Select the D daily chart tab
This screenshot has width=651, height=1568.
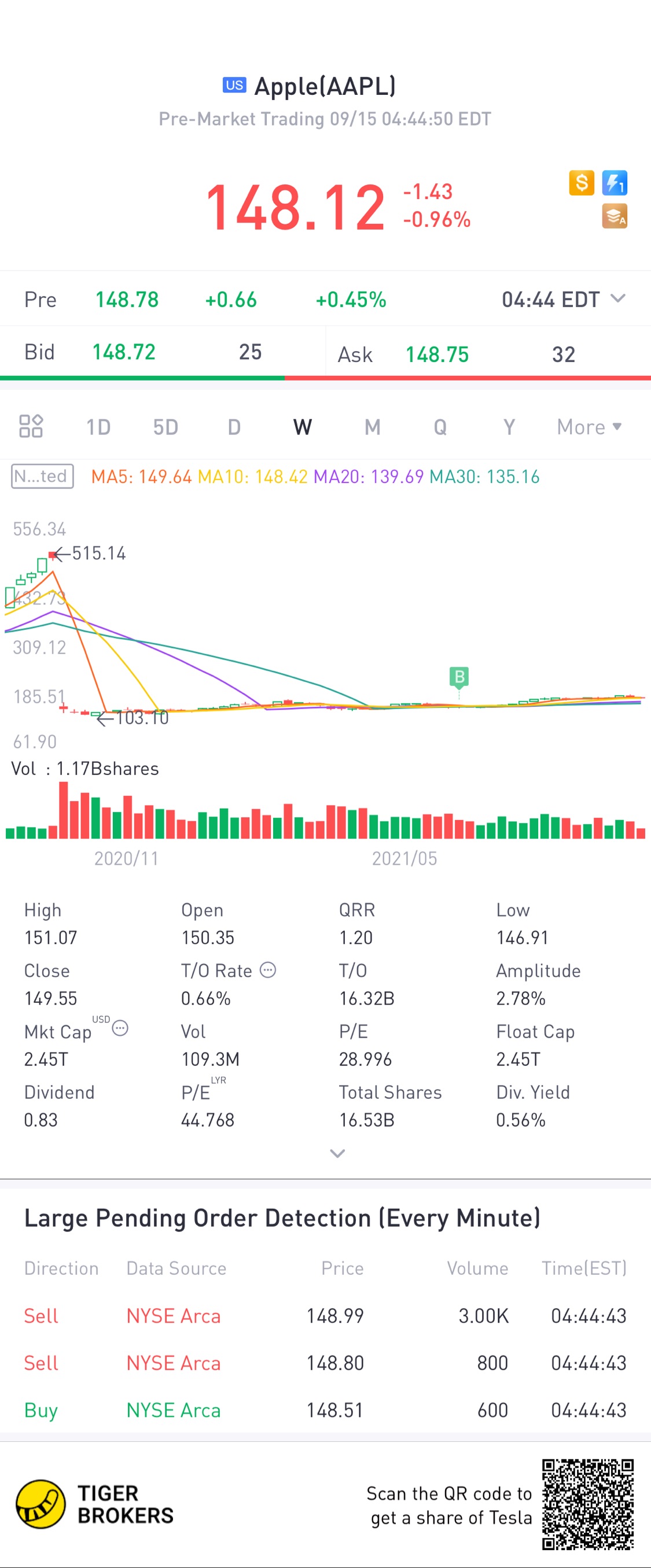[x=234, y=427]
